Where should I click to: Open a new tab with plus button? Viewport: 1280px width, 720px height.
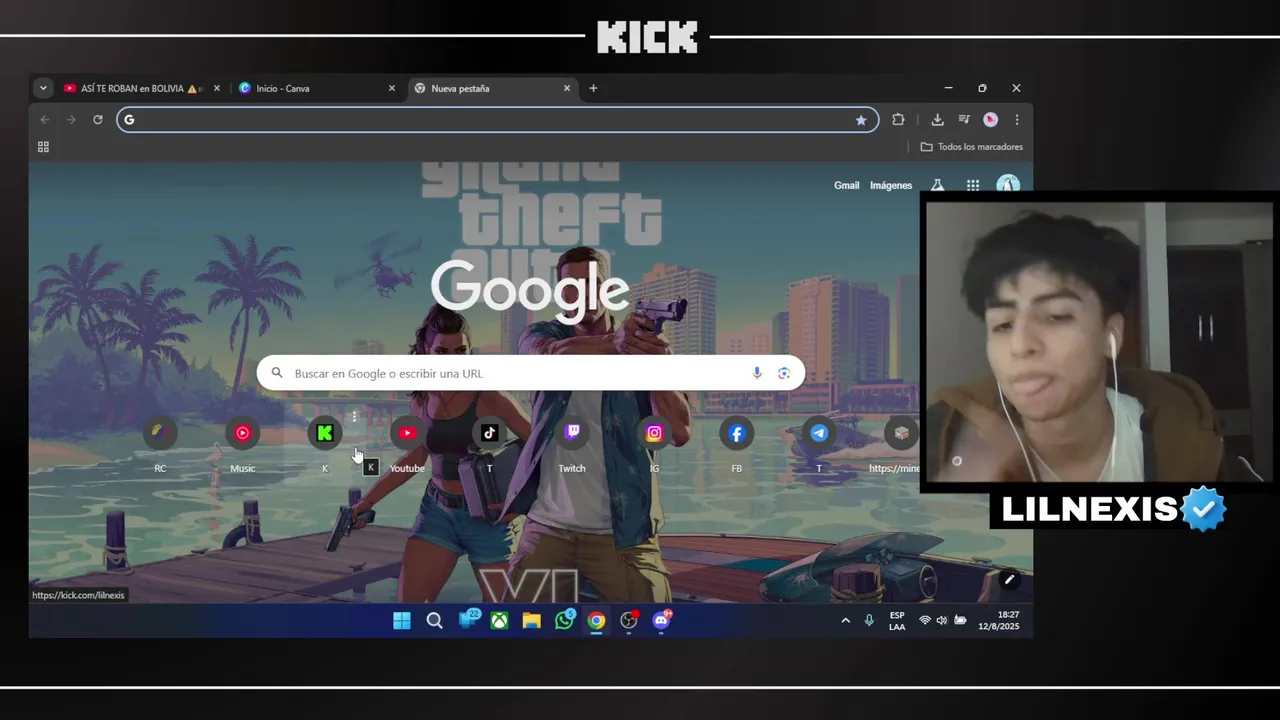click(593, 88)
